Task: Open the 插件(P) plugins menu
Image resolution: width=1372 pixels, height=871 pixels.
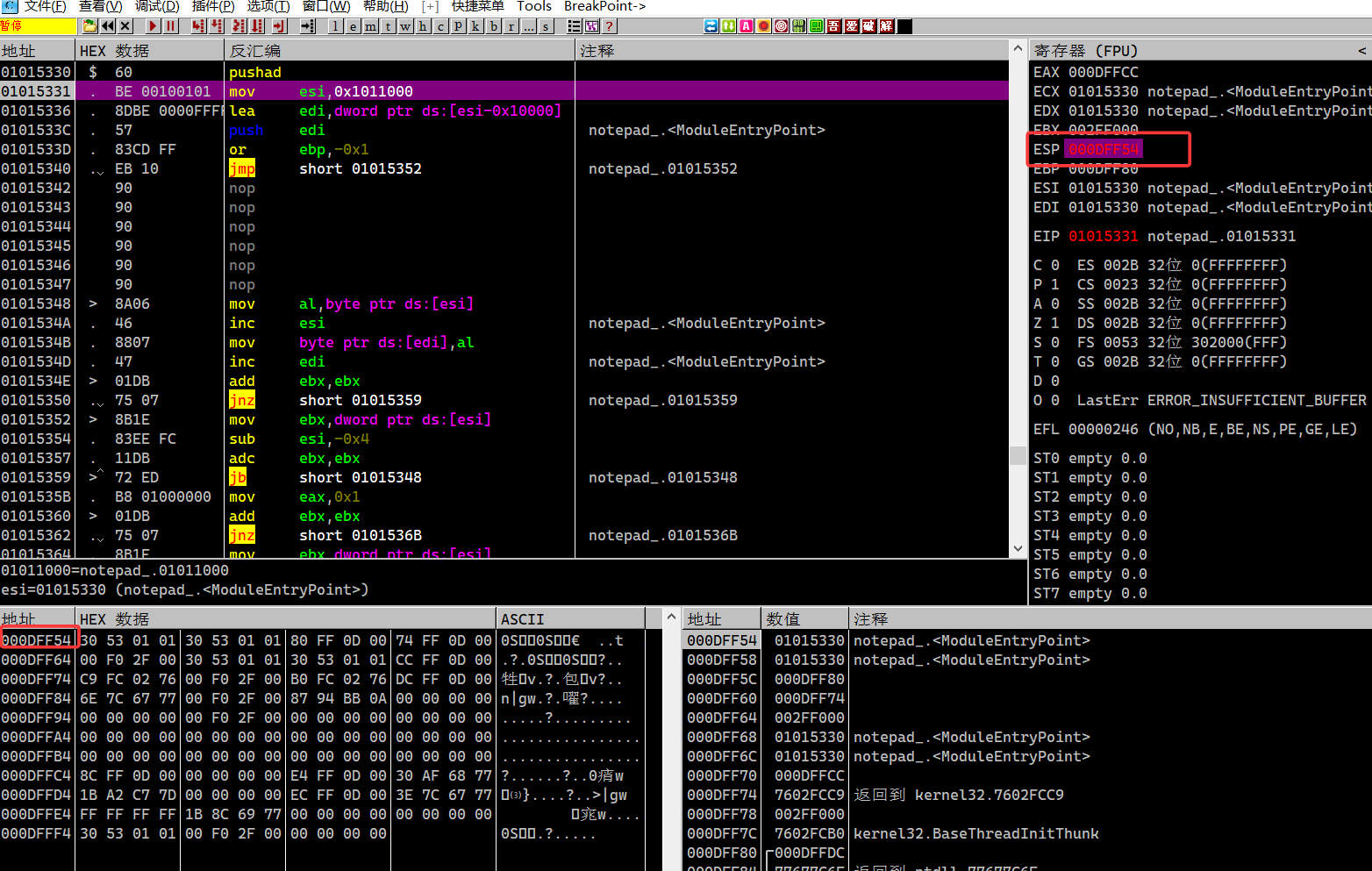Action: point(213,6)
